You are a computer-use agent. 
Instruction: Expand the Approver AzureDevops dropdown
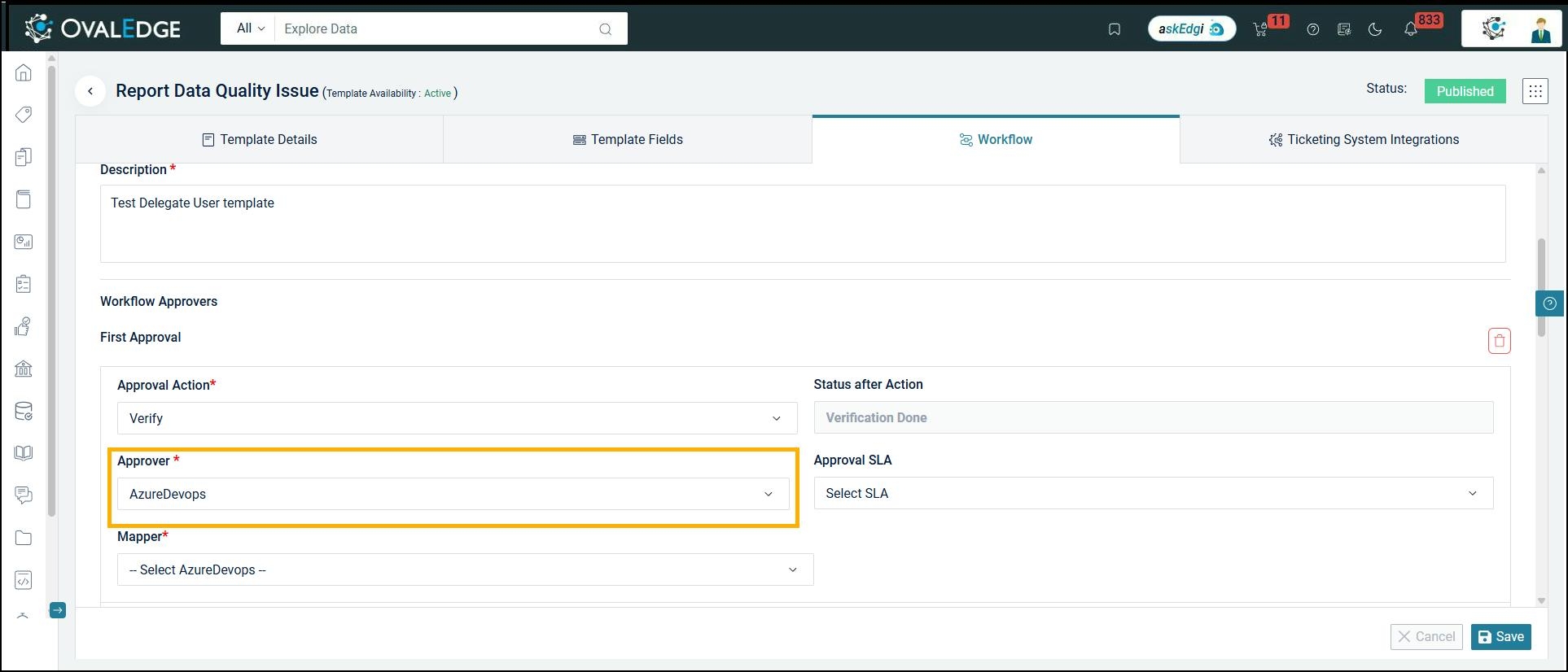click(453, 494)
